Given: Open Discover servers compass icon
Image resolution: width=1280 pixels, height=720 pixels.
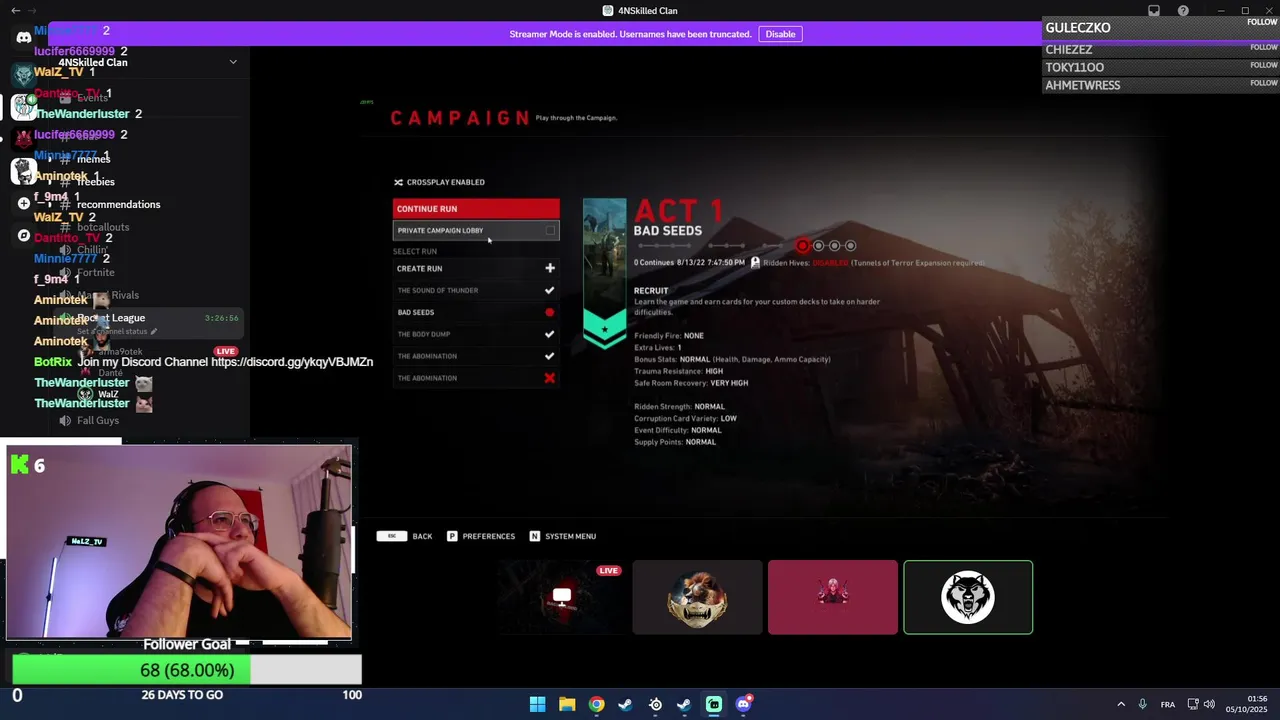Looking at the screenshot, I should point(24,235).
